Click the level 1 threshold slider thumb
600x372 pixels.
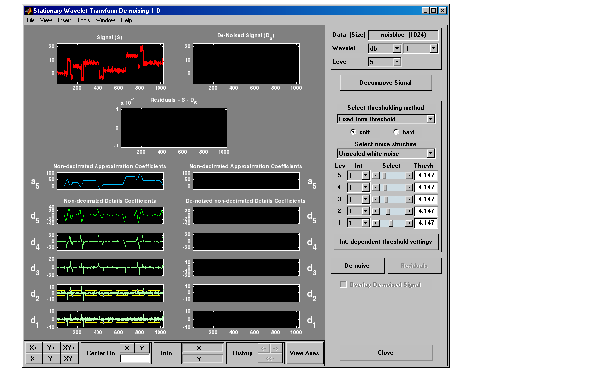[x=391, y=223]
